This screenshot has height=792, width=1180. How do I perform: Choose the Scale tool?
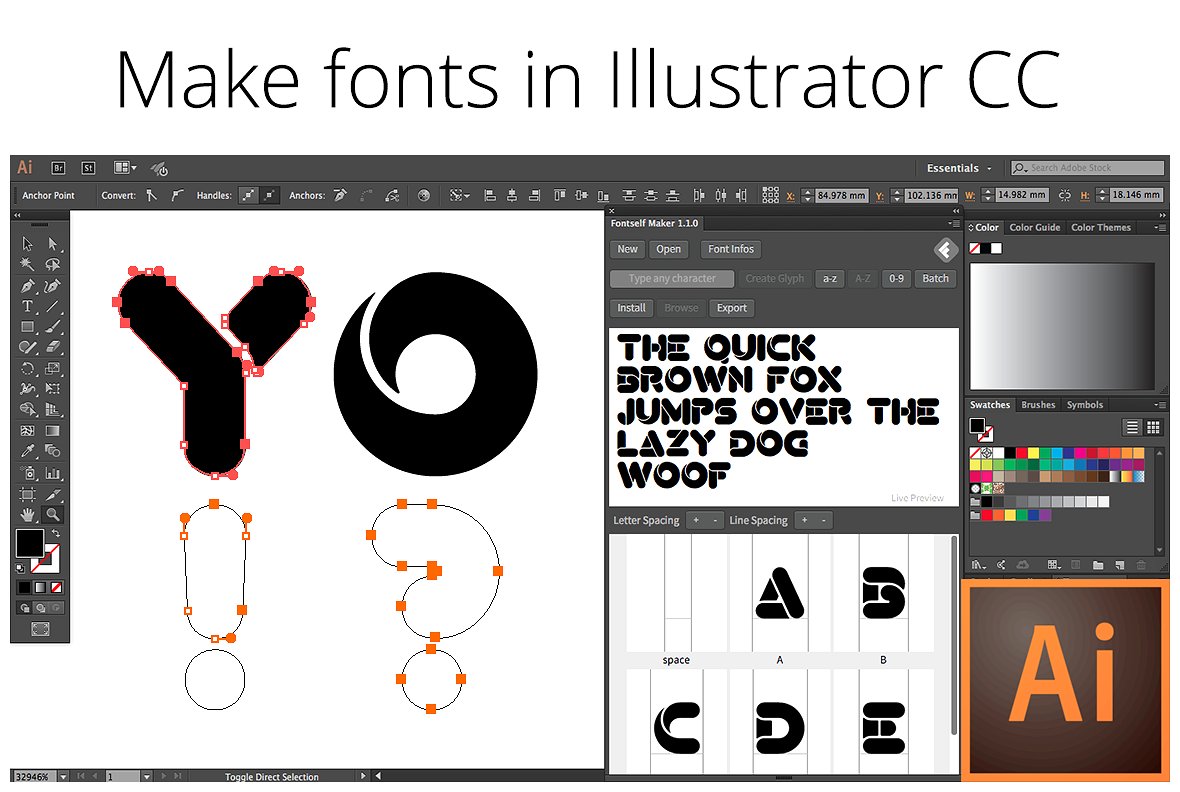[52, 368]
